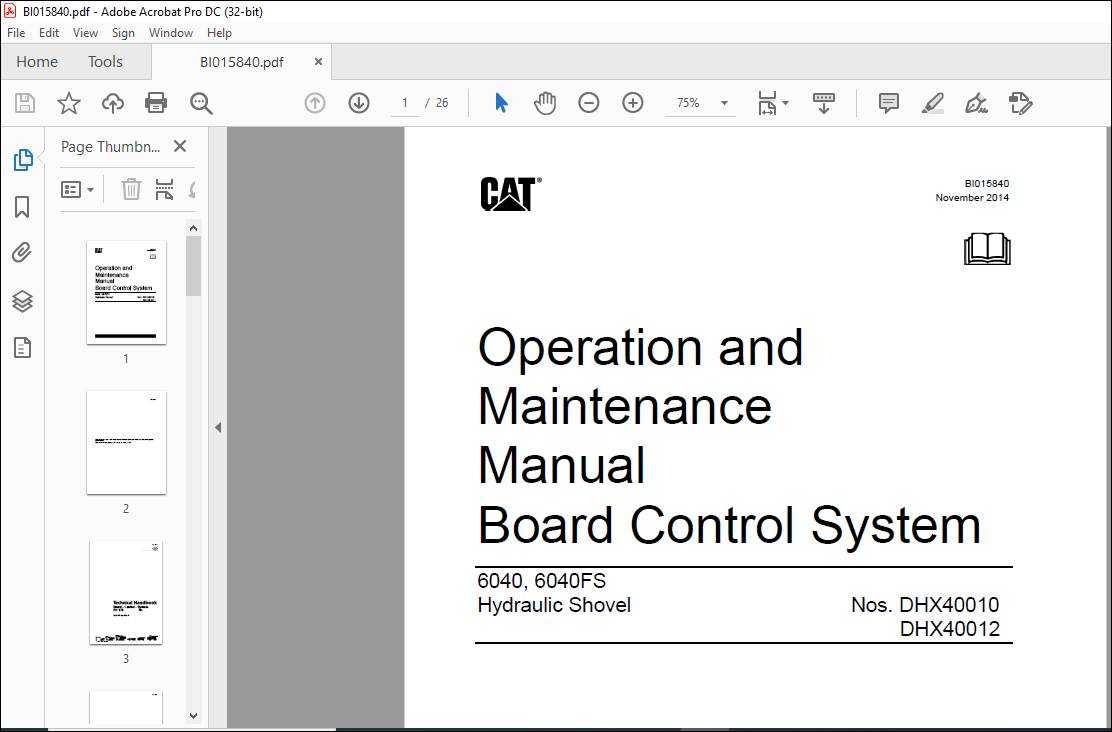Open the Find text magnifier tool
Image resolution: width=1112 pixels, height=732 pixels.
coord(201,104)
